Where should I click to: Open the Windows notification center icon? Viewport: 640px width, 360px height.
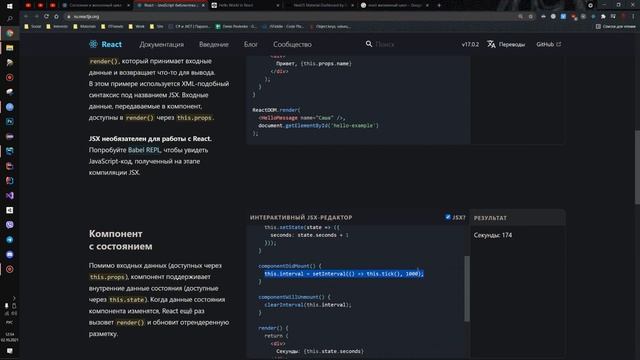9,351
